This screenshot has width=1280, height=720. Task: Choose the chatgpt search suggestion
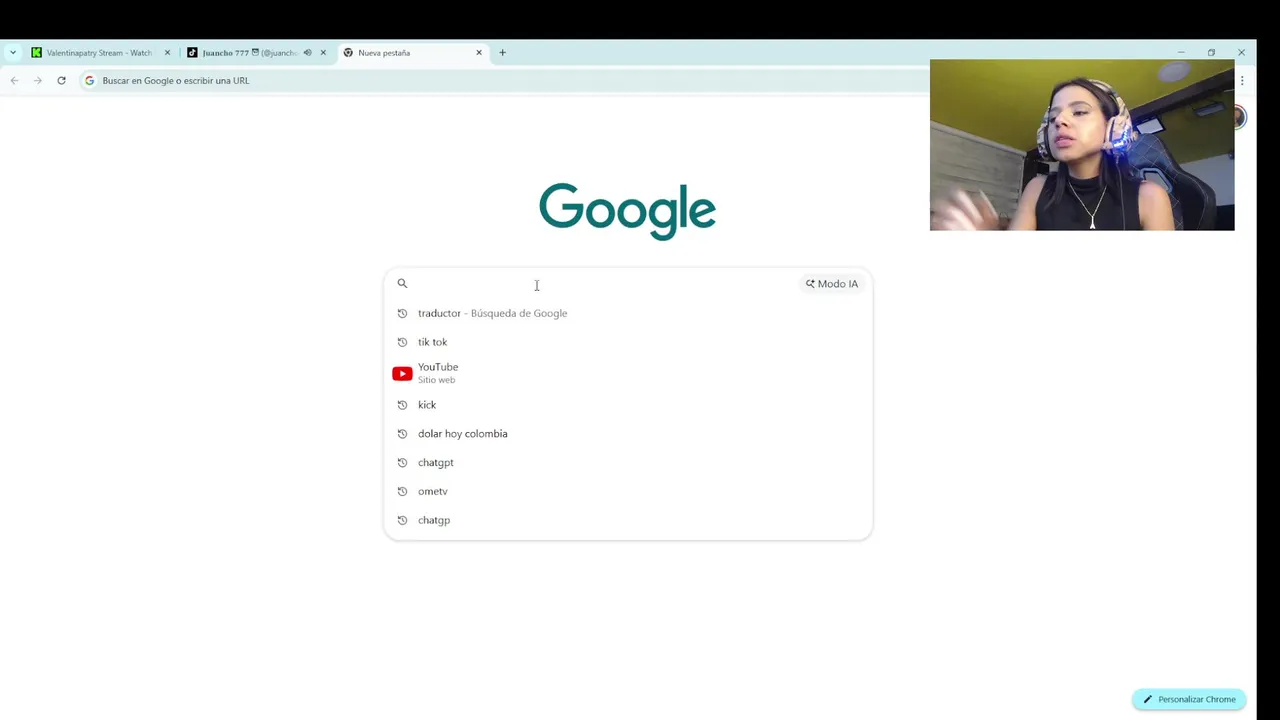[628, 463]
